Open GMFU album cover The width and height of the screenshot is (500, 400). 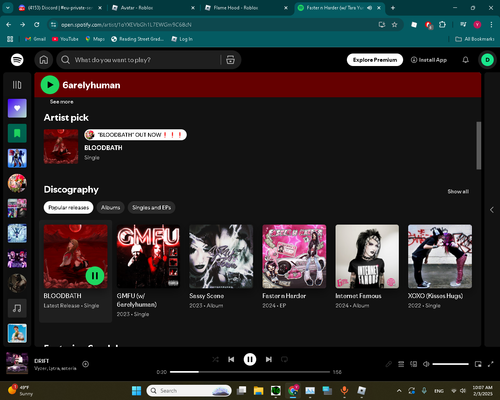148,256
